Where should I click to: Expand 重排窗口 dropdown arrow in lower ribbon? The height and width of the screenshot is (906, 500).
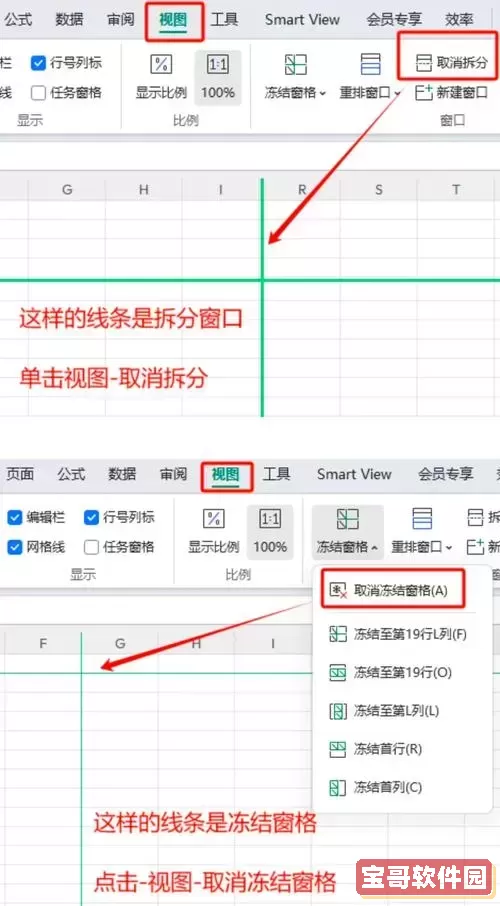(x=449, y=547)
